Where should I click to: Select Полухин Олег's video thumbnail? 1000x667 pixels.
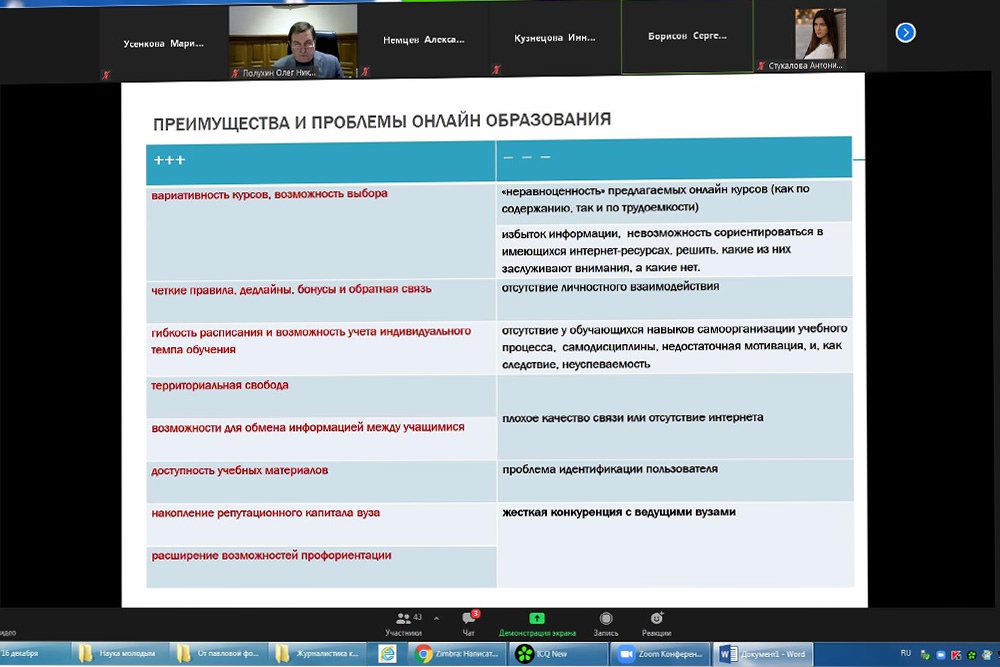click(x=293, y=40)
